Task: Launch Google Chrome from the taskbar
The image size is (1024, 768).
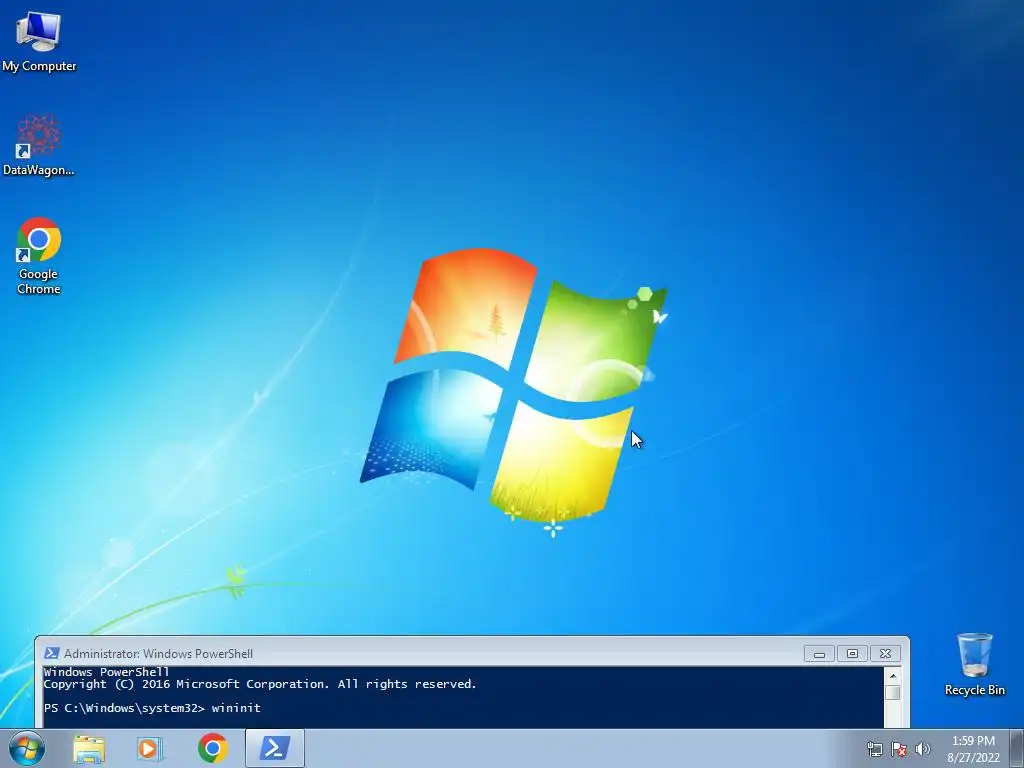Action: (x=213, y=748)
